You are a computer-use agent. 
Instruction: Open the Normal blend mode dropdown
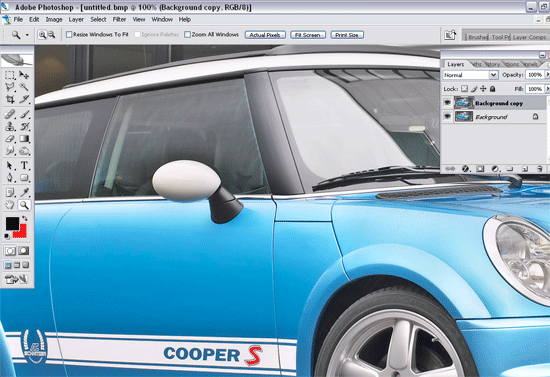coord(470,75)
